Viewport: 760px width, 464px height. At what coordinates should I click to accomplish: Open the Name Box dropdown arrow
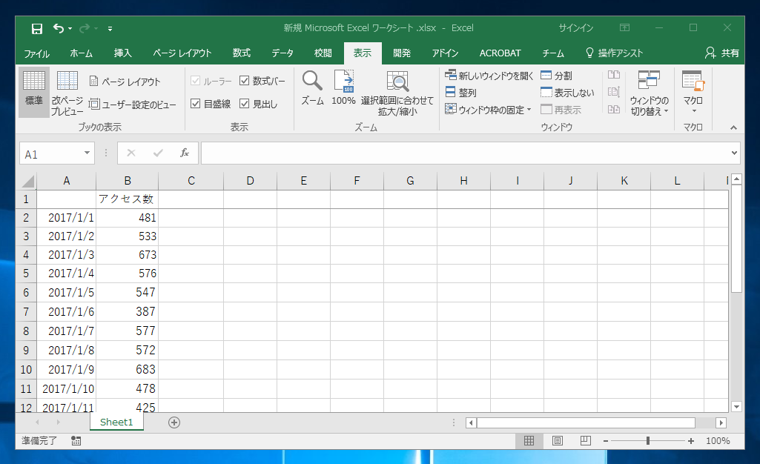pos(87,153)
